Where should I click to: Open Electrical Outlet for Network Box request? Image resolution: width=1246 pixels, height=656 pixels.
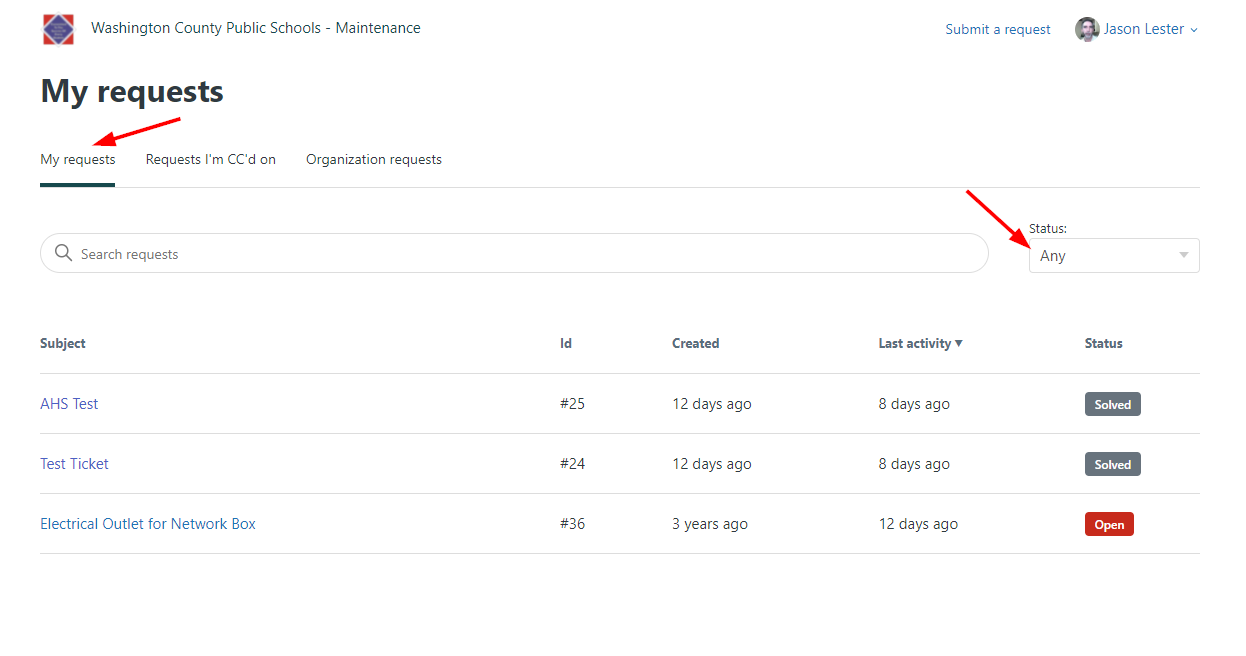pyautogui.click(x=148, y=524)
